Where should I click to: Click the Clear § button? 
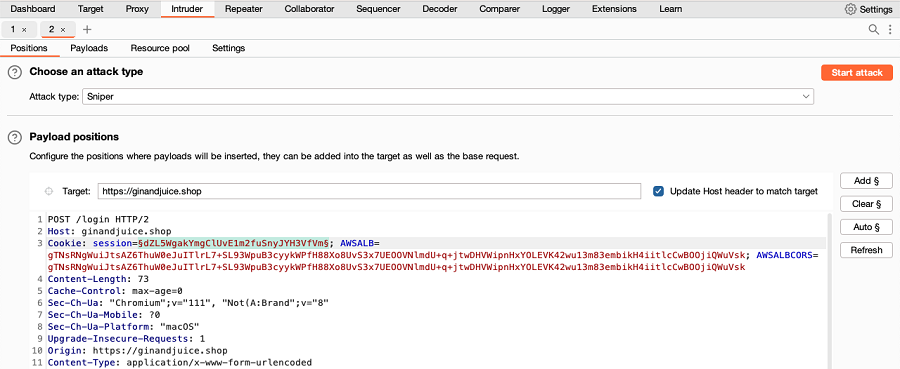click(866, 204)
